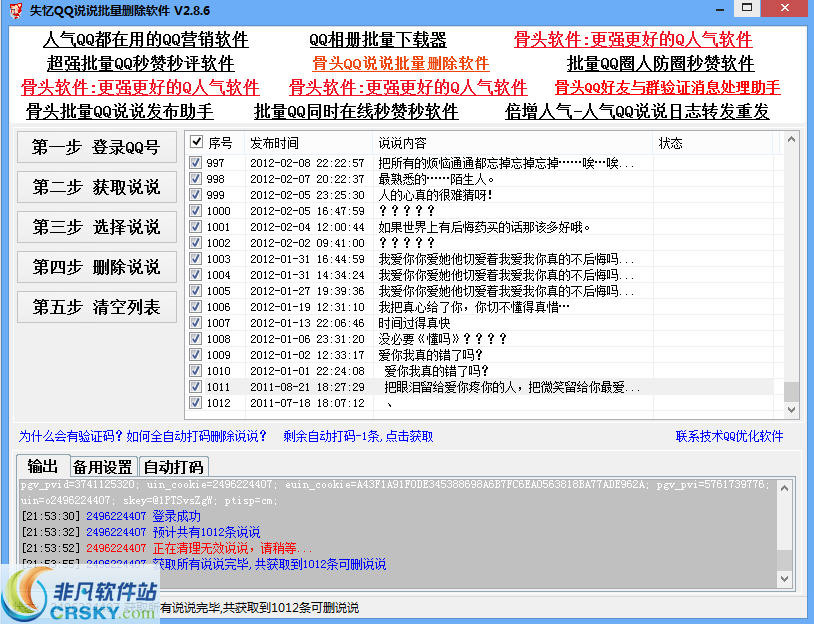Uncheck the checkbox for row 1003

coord(195,259)
